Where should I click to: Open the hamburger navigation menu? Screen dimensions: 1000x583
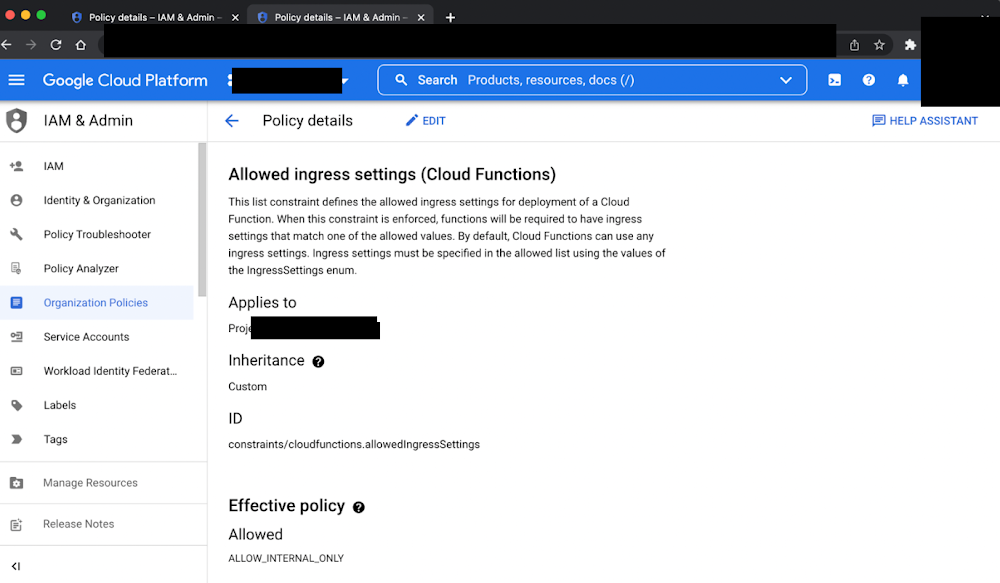[17, 80]
